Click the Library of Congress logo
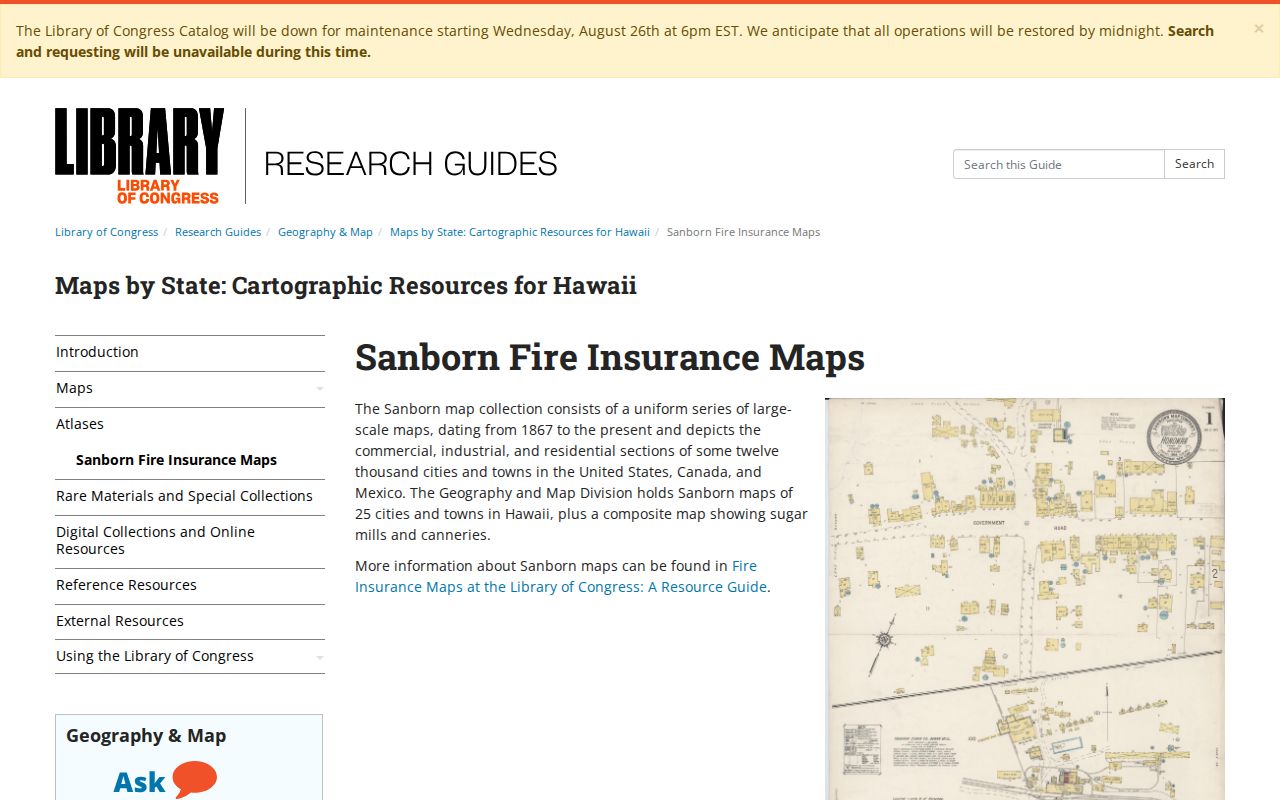Screen dimensions: 1280x800 point(139,156)
